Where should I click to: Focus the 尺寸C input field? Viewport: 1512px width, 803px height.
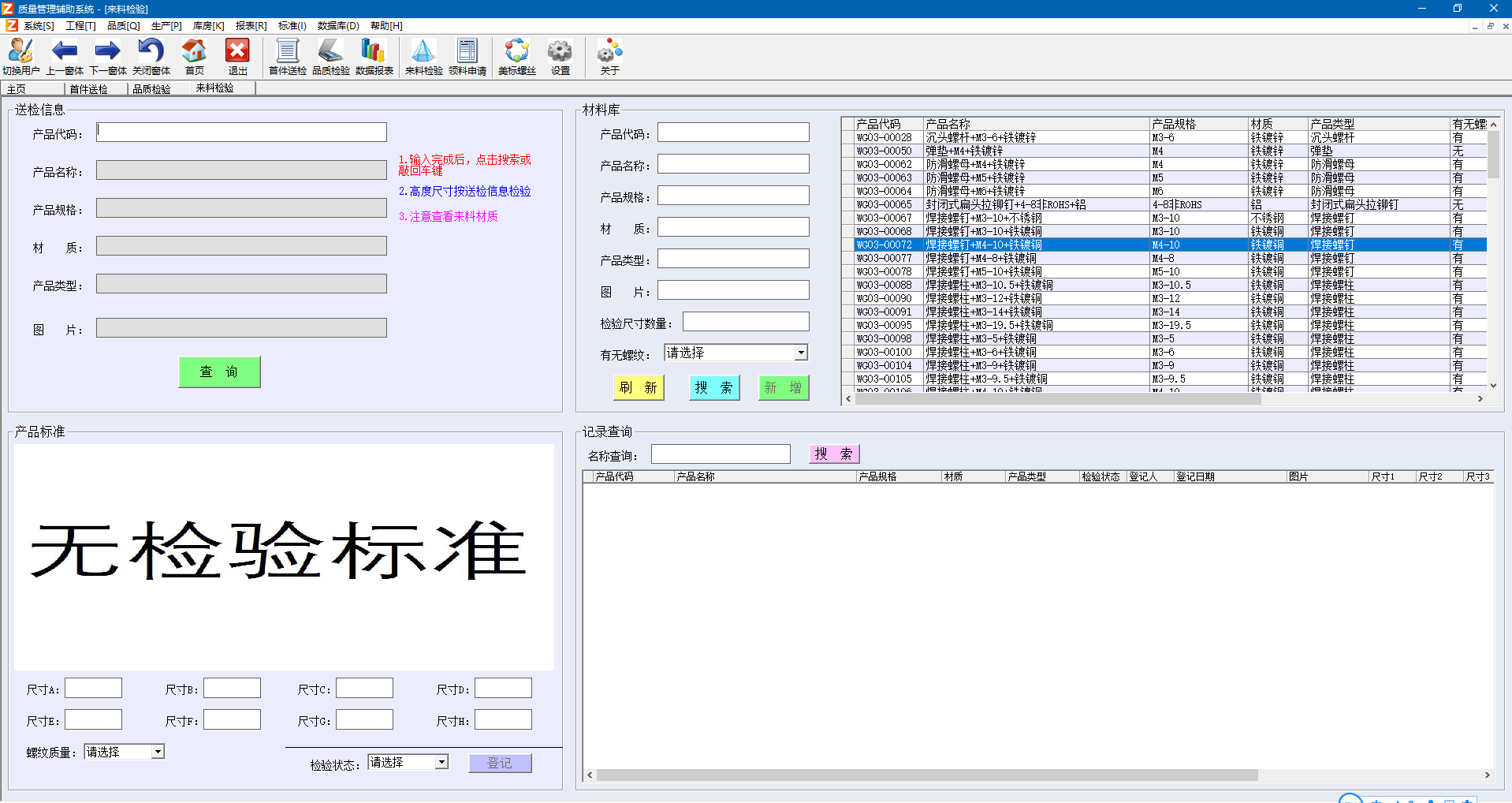pos(364,688)
